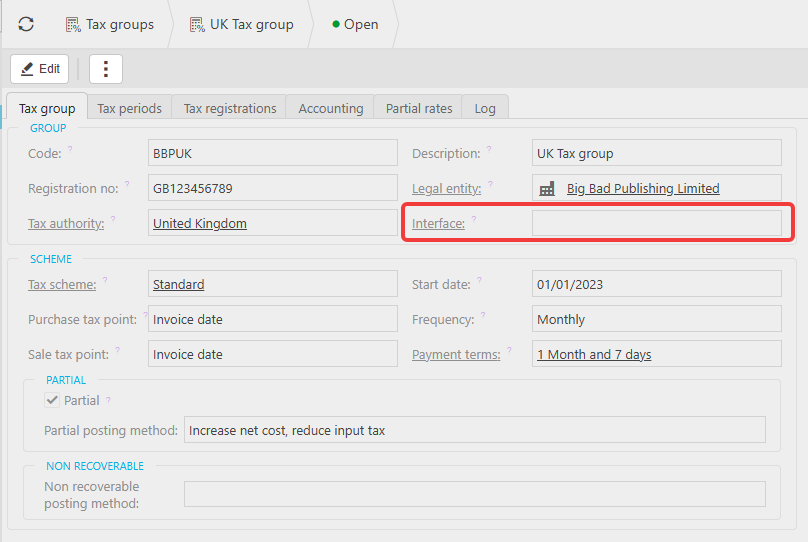Click help mark next to Payment terms
The width and height of the screenshot is (808, 542).
509,349
